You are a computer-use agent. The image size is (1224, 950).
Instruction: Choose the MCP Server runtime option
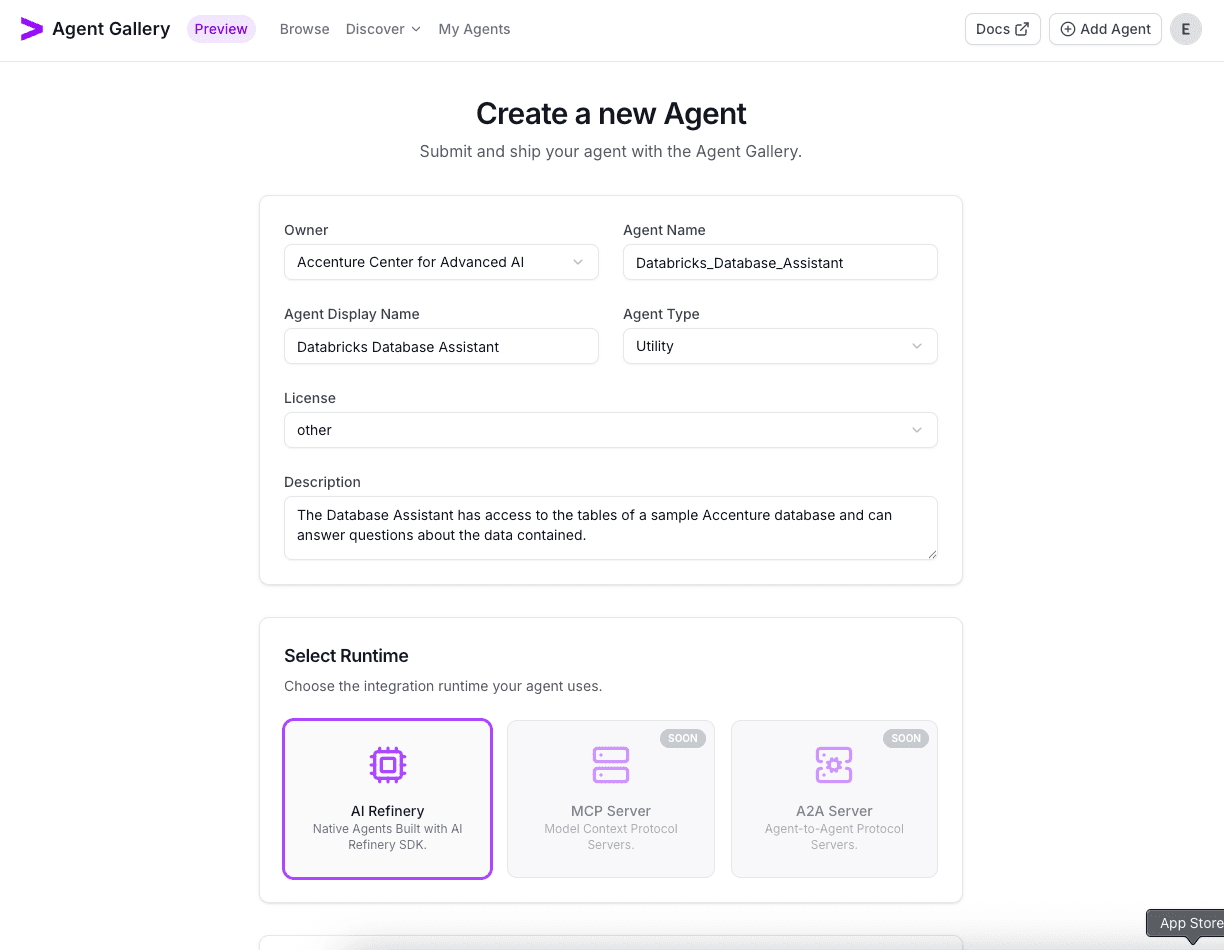click(x=611, y=799)
